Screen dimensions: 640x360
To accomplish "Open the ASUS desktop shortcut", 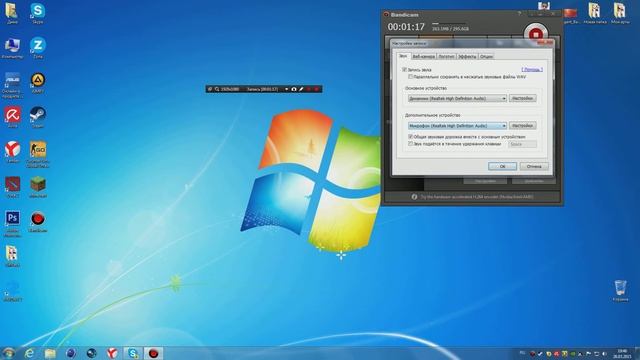I will [12, 85].
